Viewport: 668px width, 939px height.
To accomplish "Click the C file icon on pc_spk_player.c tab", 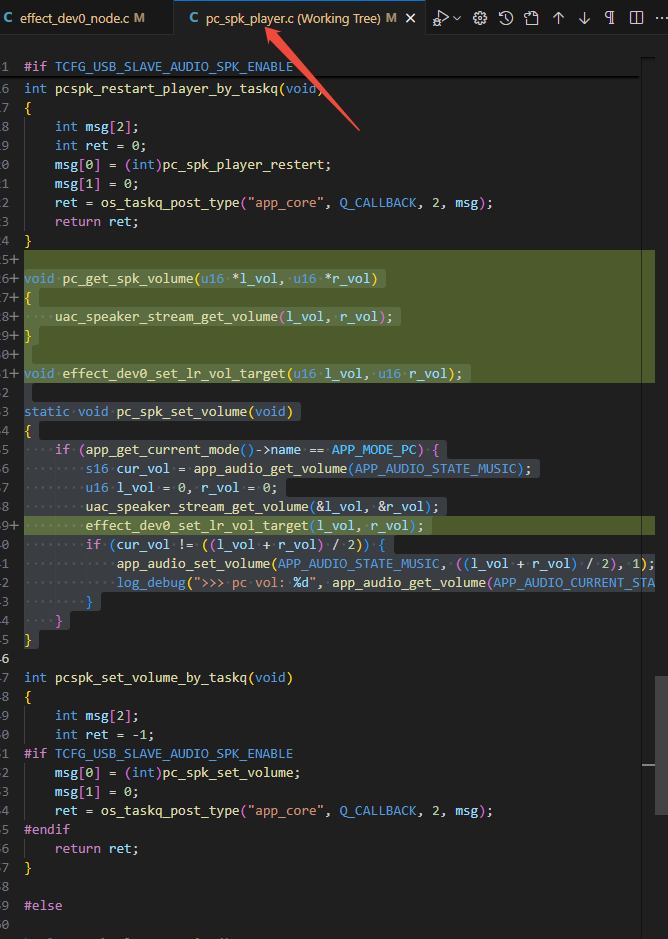I will click(x=194, y=18).
